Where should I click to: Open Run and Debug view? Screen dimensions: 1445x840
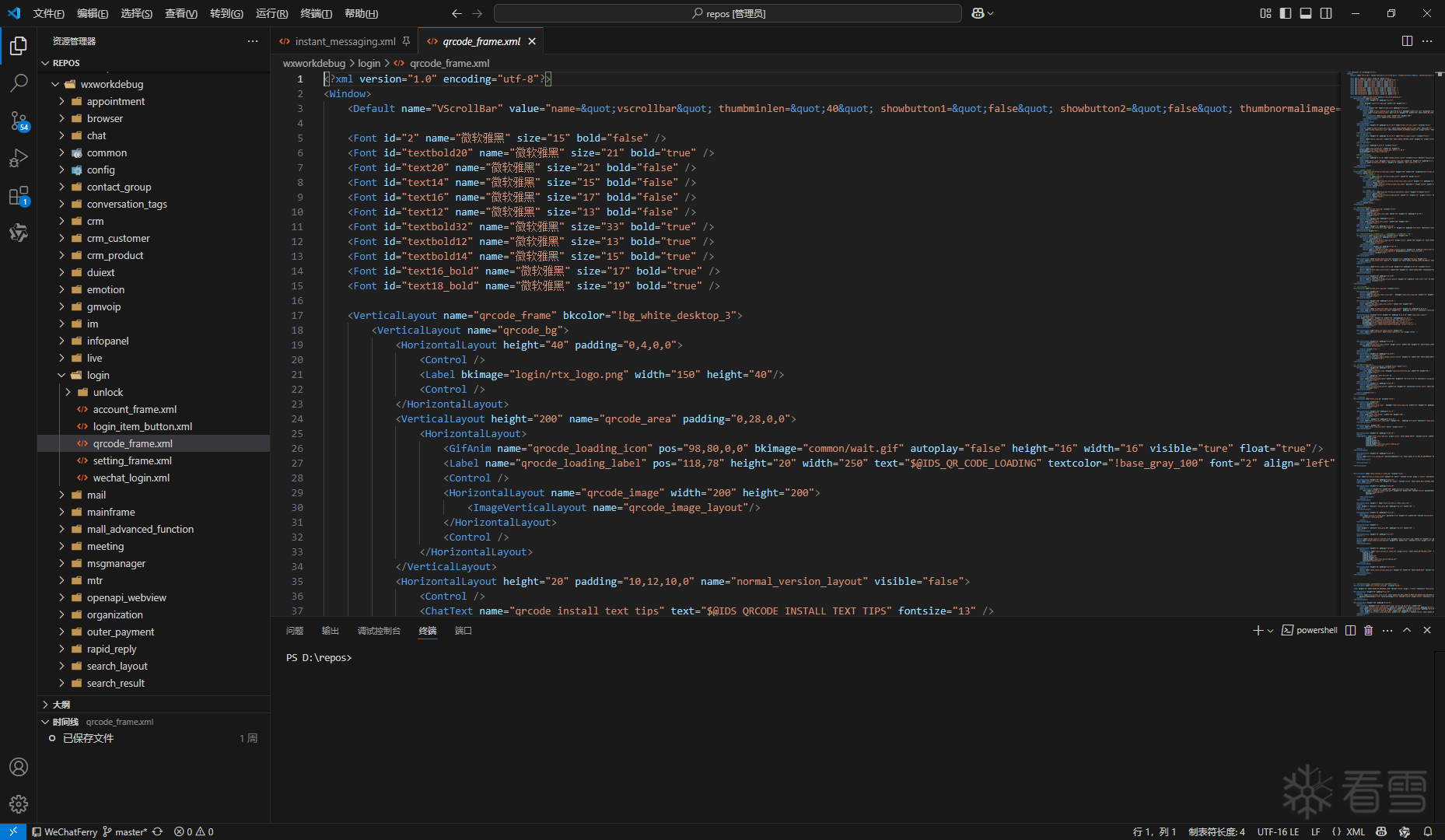(x=19, y=158)
